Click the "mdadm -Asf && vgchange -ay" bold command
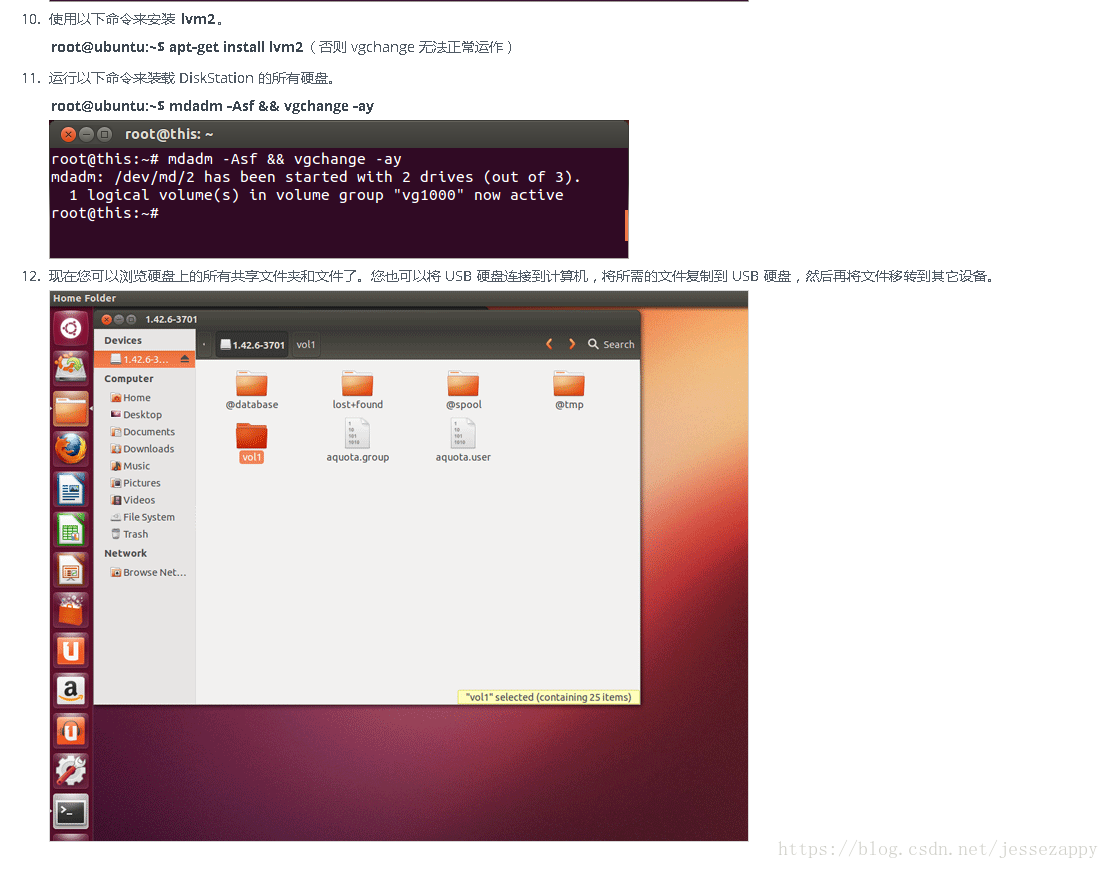The height and width of the screenshot is (869, 1109). point(271,106)
